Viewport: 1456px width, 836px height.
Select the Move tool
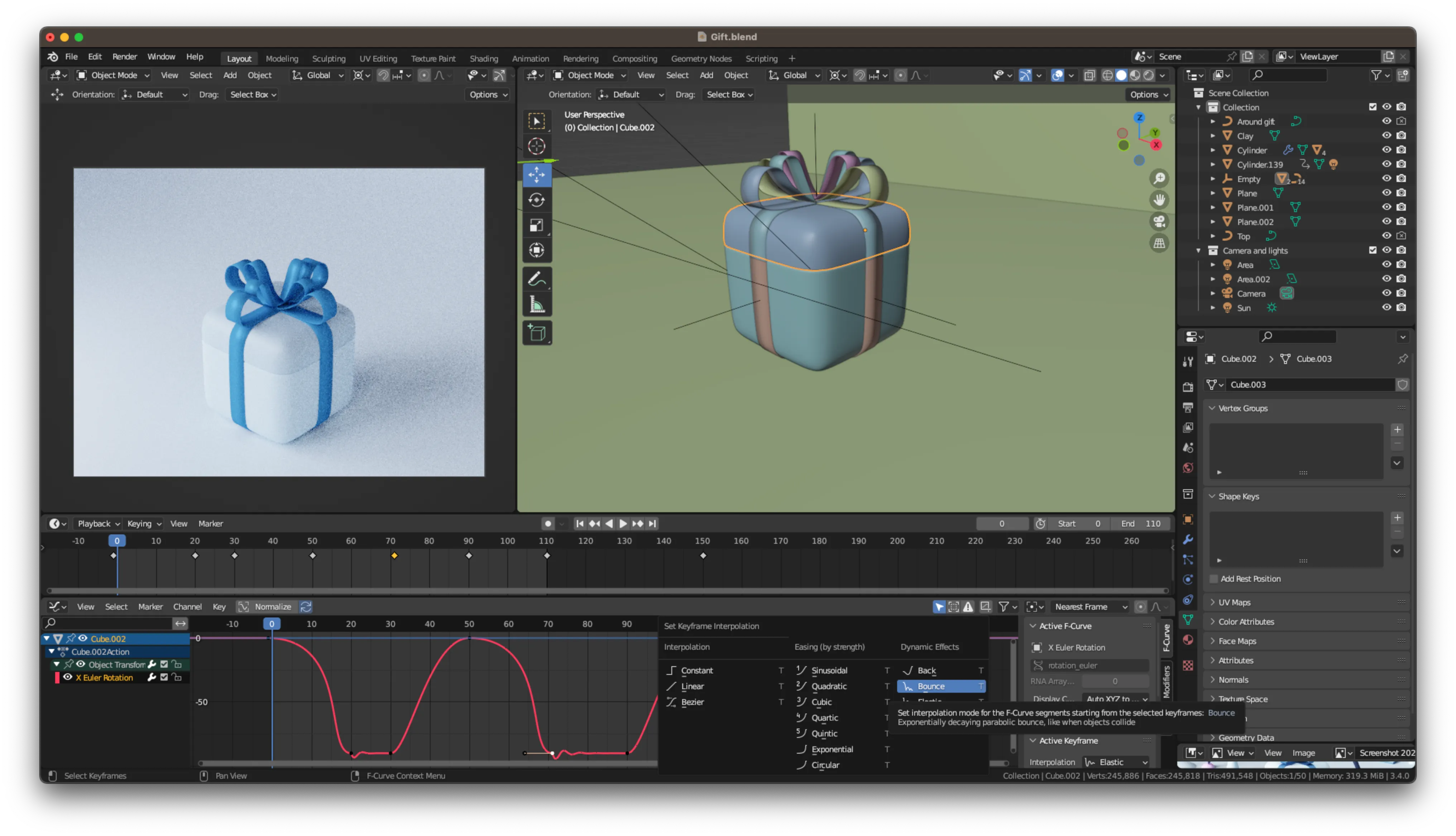536,174
